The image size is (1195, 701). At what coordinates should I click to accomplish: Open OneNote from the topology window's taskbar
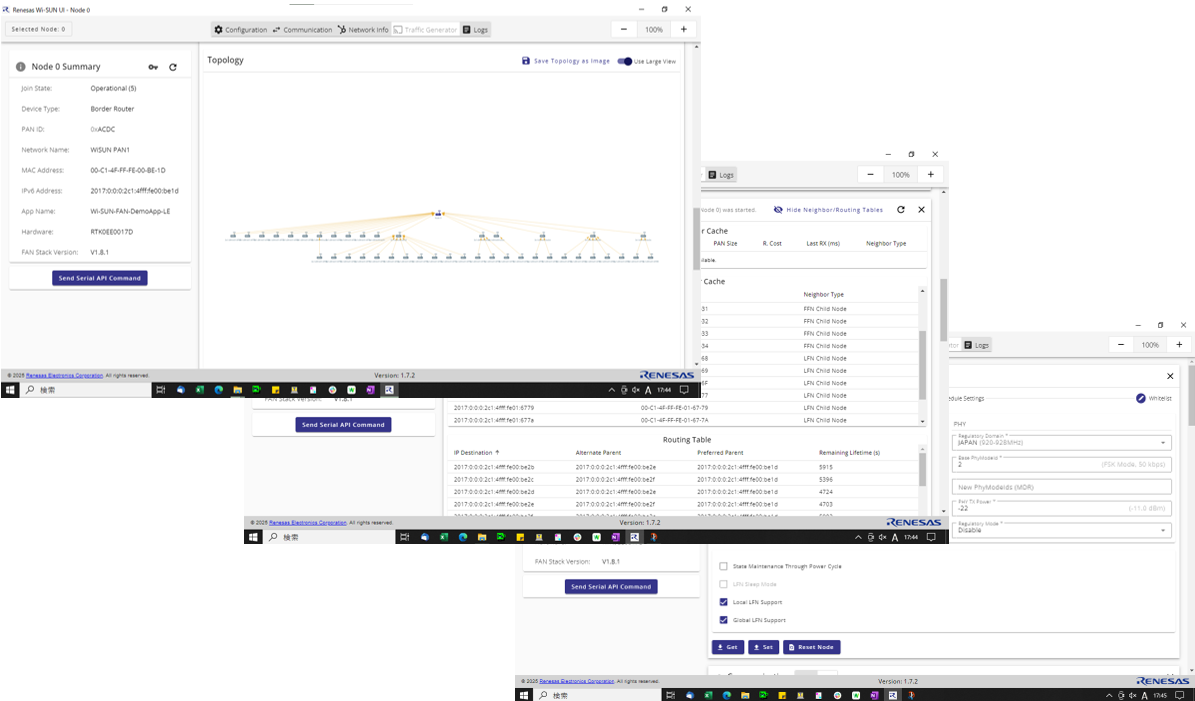coord(370,389)
